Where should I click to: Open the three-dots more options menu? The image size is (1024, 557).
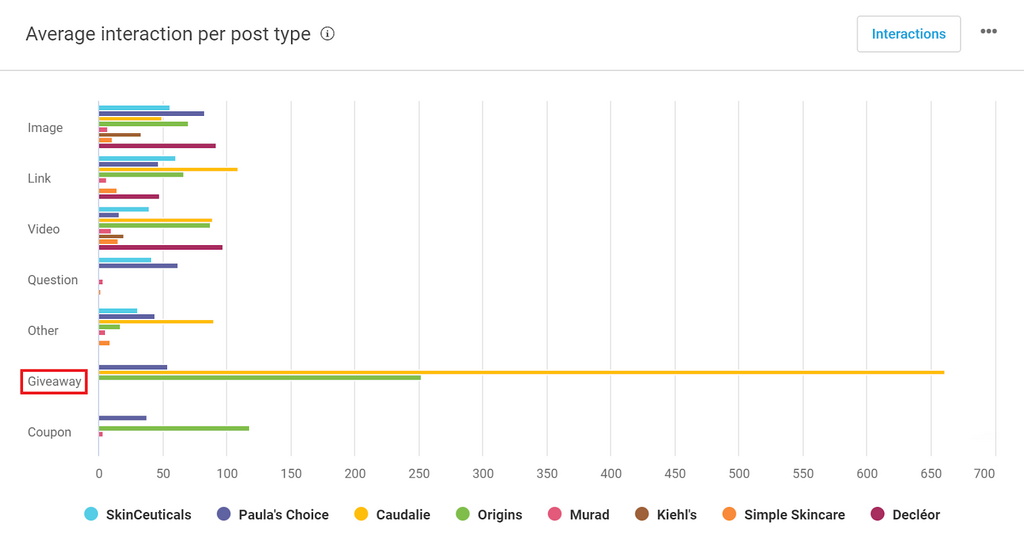pyautogui.click(x=988, y=32)
